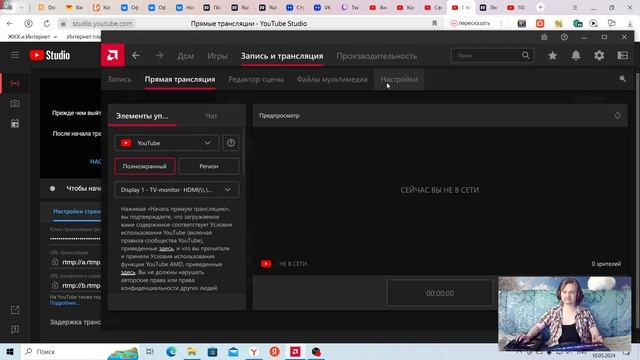Click the Подробнее link in YouTube Studio
Screen dimensions: 640x360
64,303
